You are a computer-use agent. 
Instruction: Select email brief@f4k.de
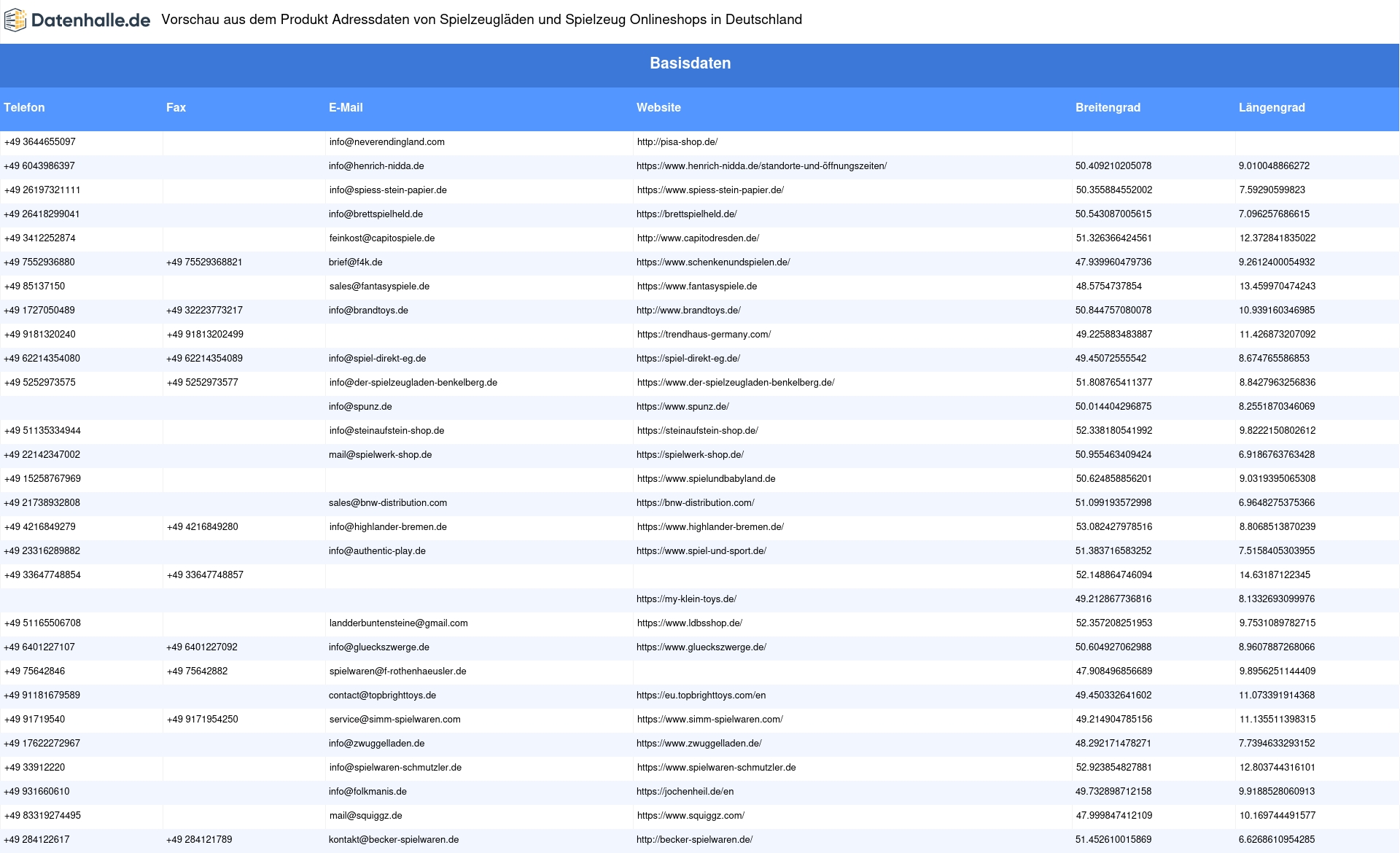[355, 262]
